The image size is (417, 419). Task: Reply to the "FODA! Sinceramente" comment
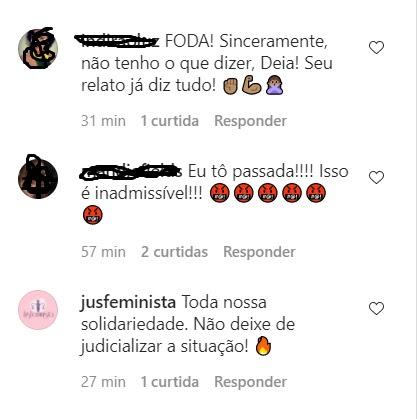click(x=250, y=121)
